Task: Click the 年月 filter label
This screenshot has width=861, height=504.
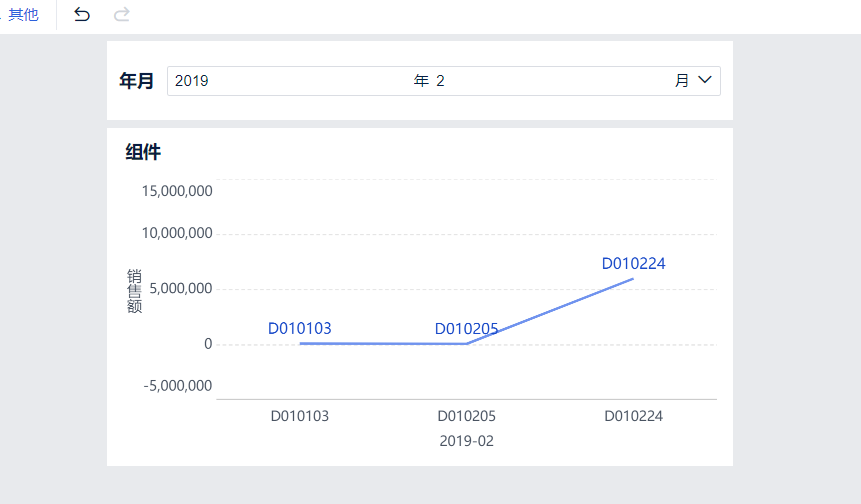Action: click(136, 81)
